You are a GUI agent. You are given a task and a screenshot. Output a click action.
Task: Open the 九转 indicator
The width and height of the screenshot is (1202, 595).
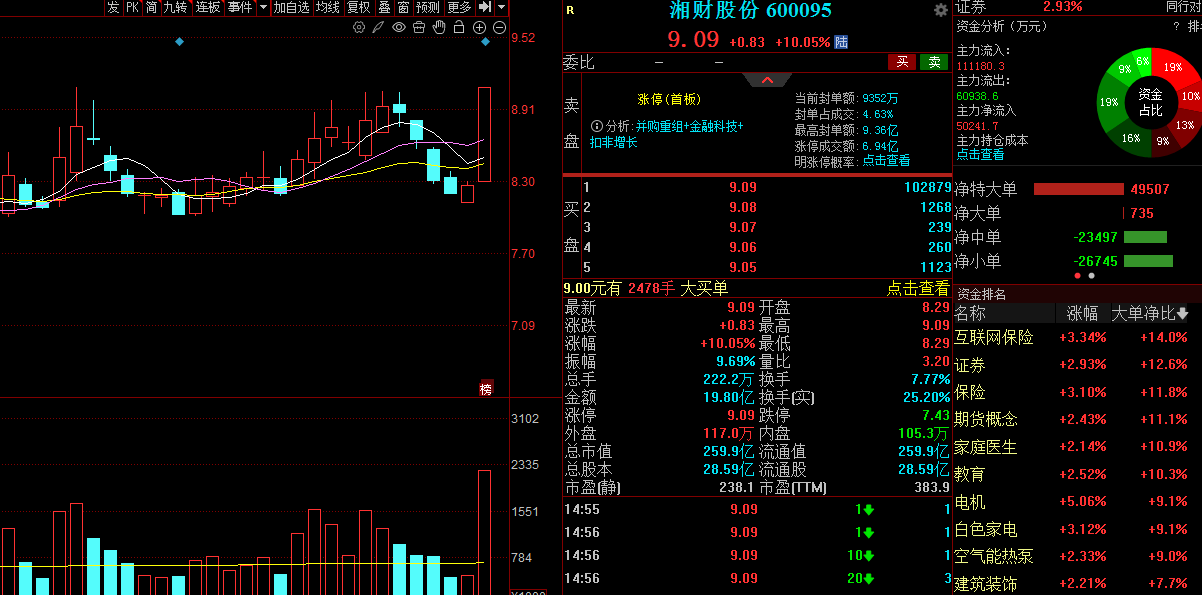pyautogui.click(x=176, y=7)
